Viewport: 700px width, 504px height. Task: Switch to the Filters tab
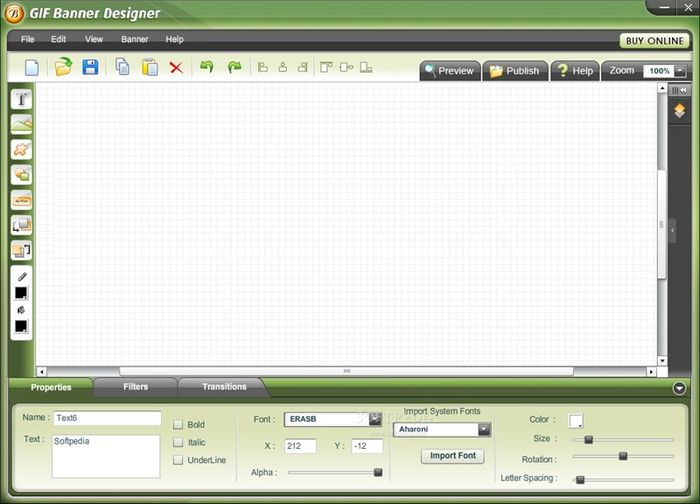point(135,387)
